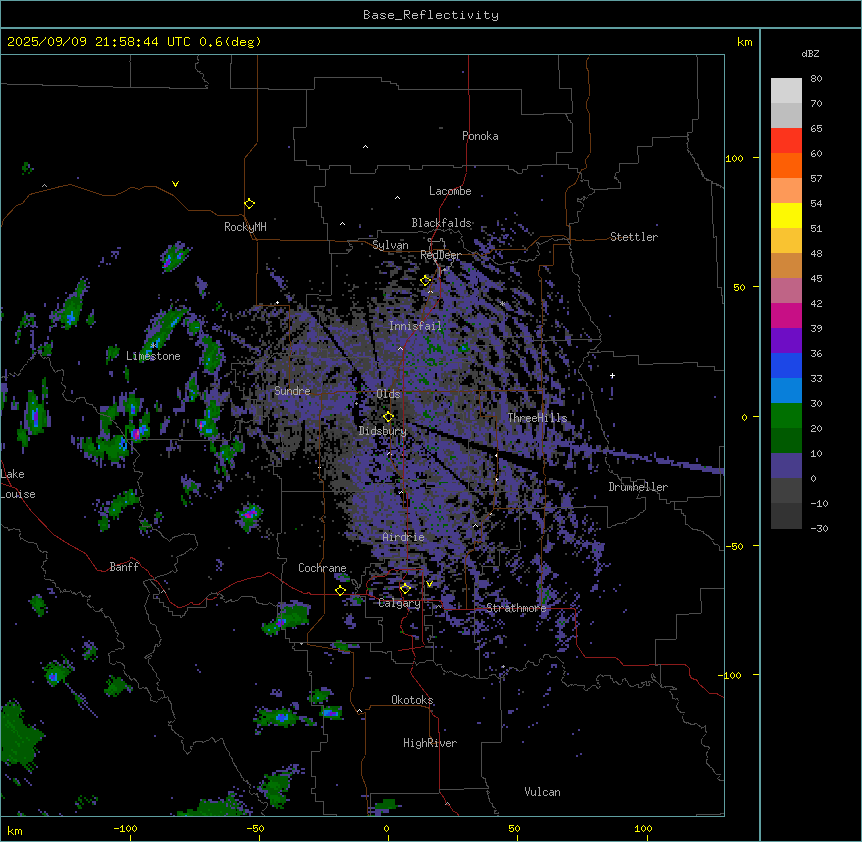Select the Calgary label
The height and width of the screenshot is (842, 862).
click(399, 603)
